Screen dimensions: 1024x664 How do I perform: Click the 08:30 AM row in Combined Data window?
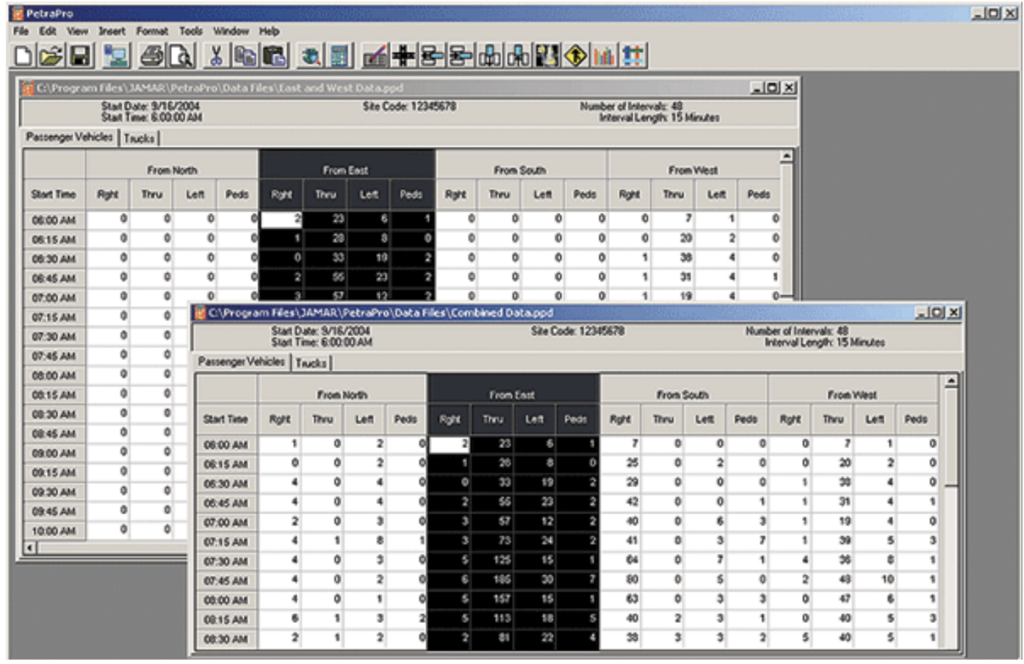coord(226,639)
